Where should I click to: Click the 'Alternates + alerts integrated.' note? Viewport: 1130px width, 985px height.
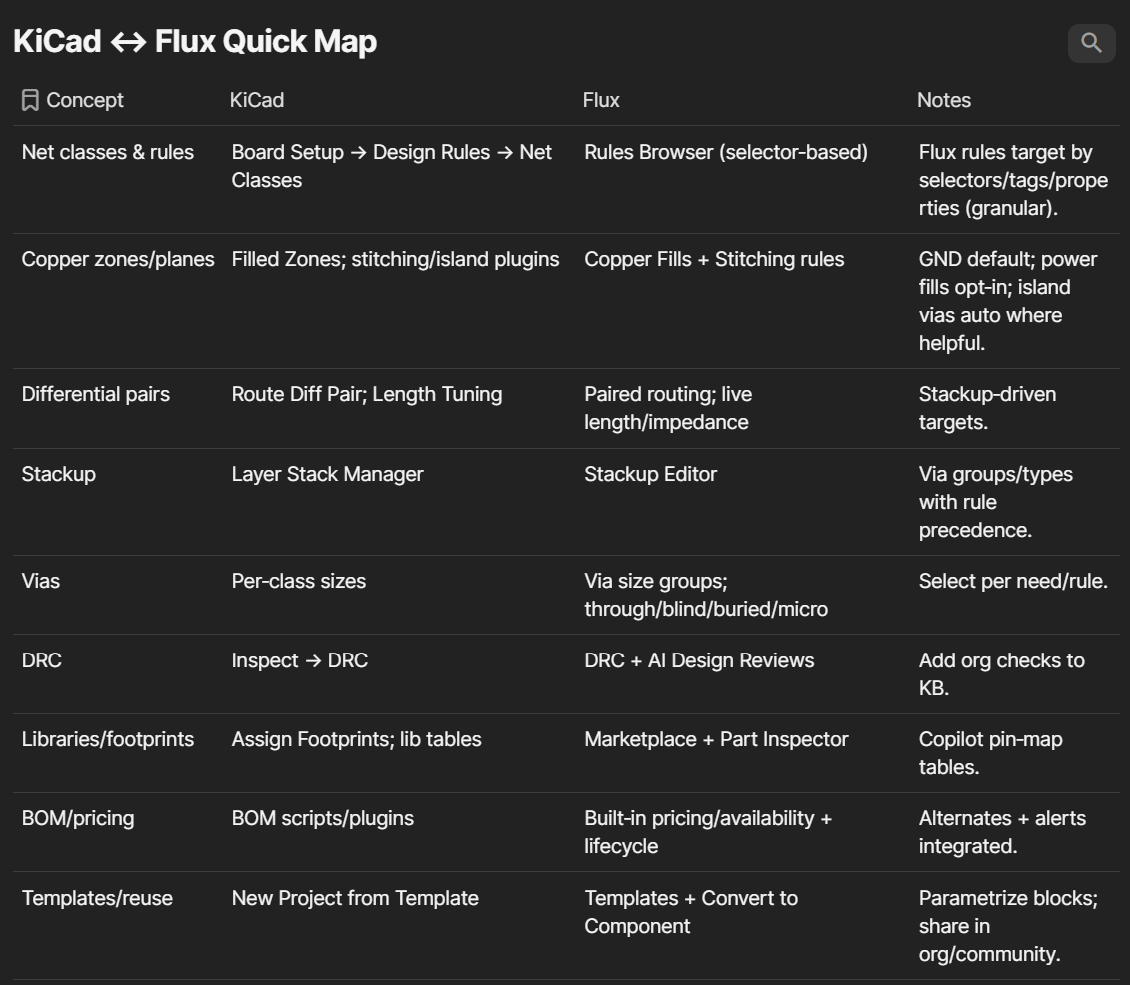point(1002,832)
